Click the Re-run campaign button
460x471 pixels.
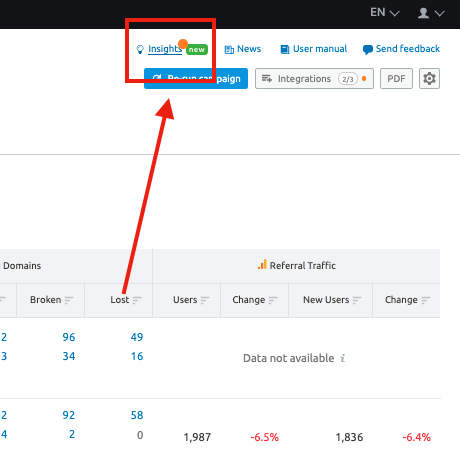pyautogui.click(x=196, y=79)
